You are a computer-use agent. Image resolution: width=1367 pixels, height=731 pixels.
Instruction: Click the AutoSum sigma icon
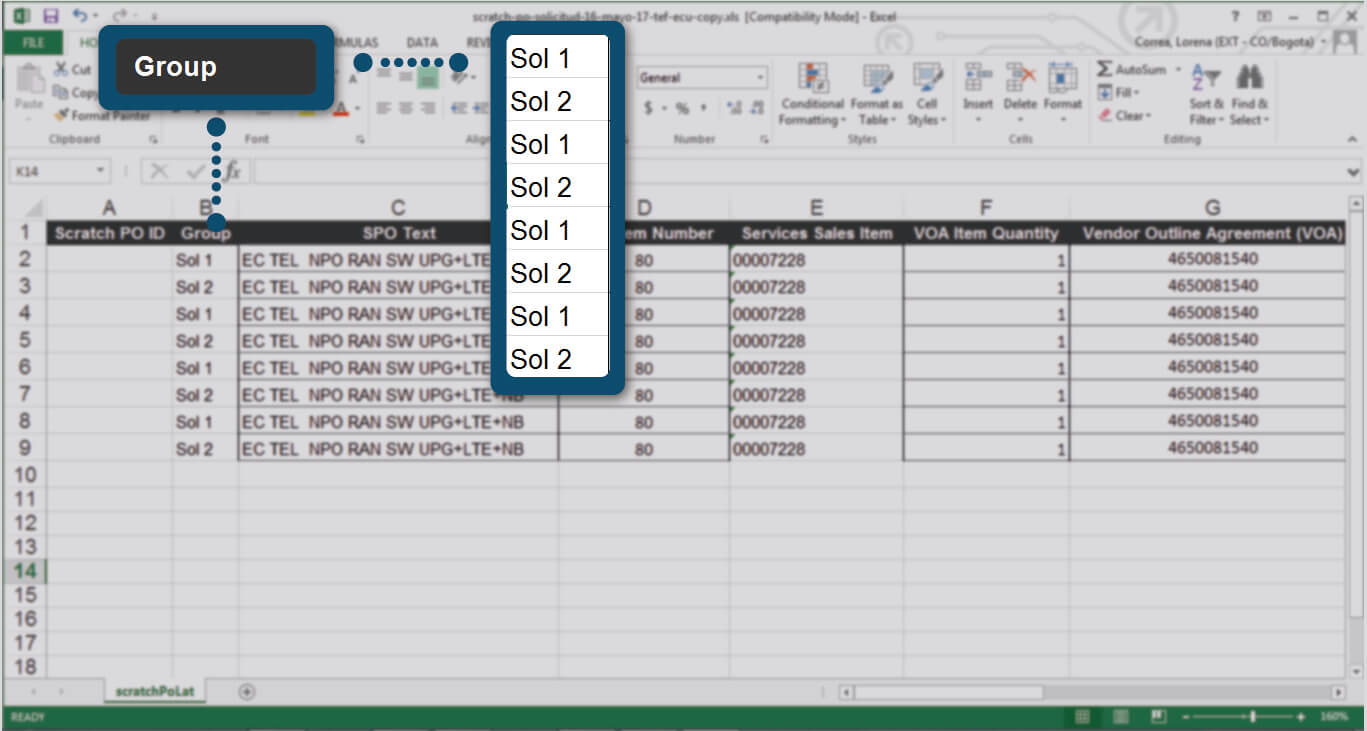pos(1105,69)
